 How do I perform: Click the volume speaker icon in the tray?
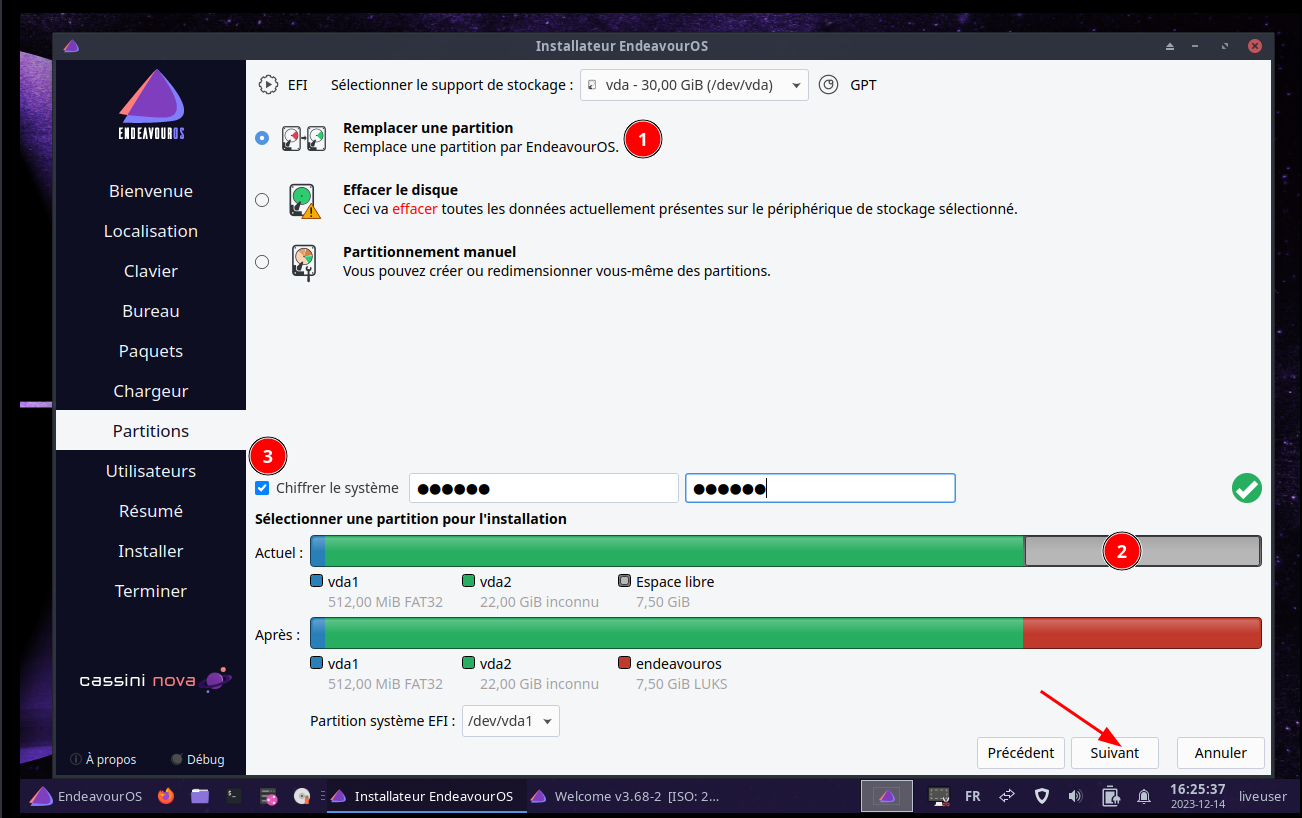[x=1075, y=796]
